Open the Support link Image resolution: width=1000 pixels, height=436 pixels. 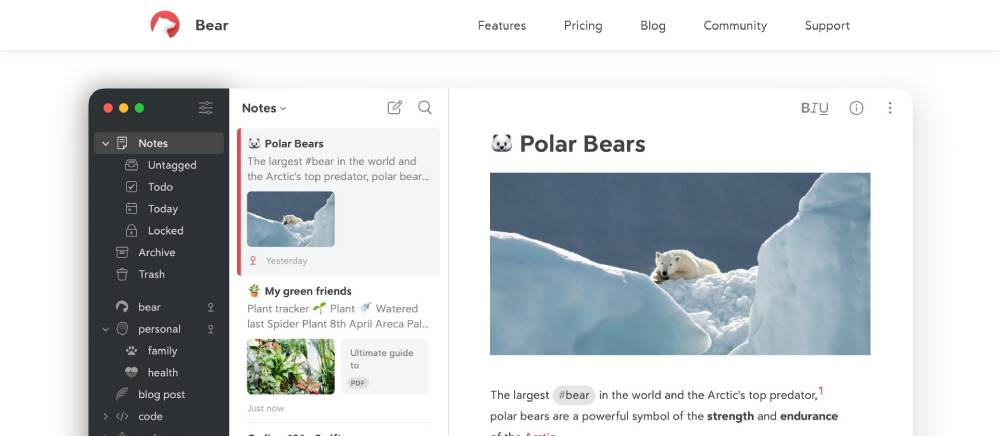[x=827, y=25]
